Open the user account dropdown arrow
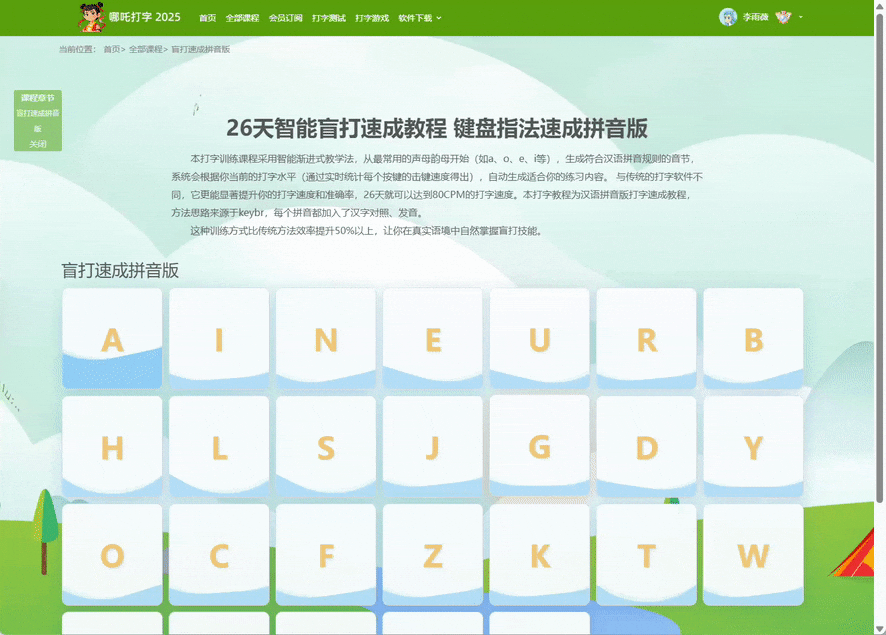Image resolution: width=886 pixels, height=635 pixels. [x=801, y=18]
